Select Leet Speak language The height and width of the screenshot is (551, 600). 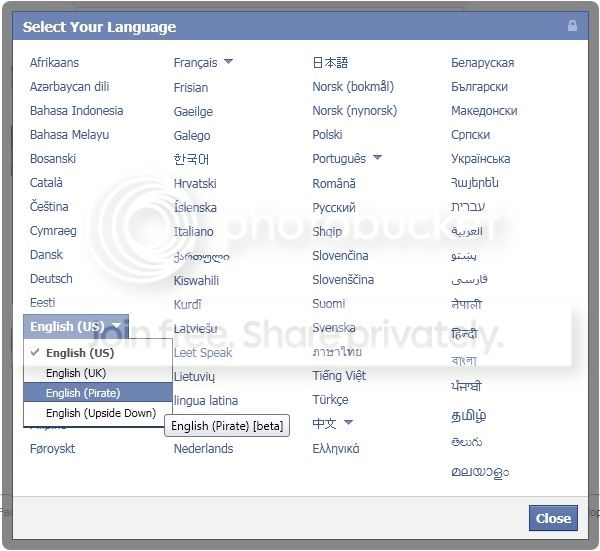pyautogui.click(x=203, y=352)
